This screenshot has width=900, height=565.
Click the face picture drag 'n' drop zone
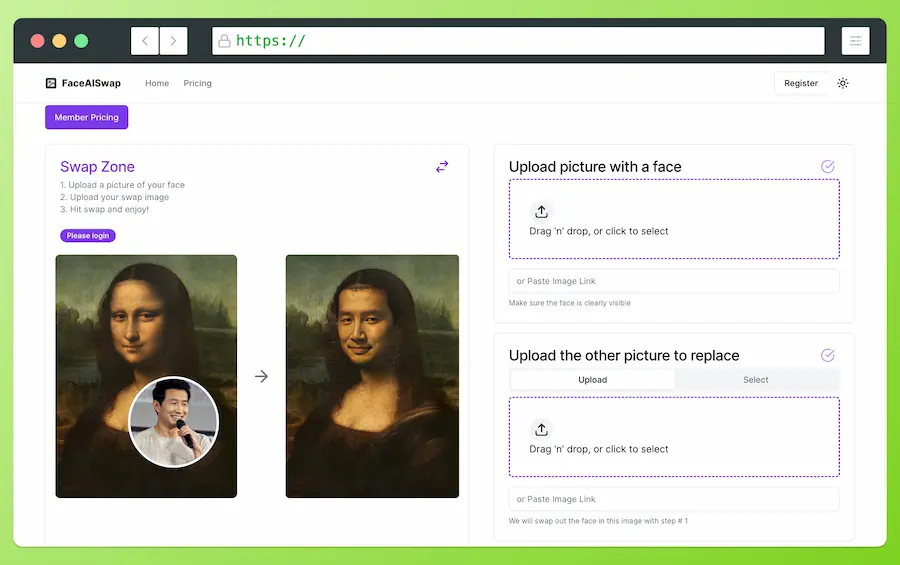pyautogui.click(x=674, y=219)
